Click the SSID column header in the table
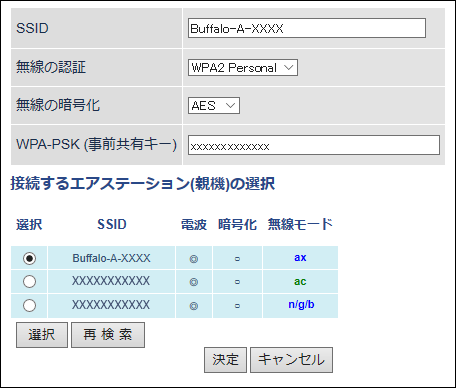Viewport: 456px width, 388px height. [x=112, y=224]
